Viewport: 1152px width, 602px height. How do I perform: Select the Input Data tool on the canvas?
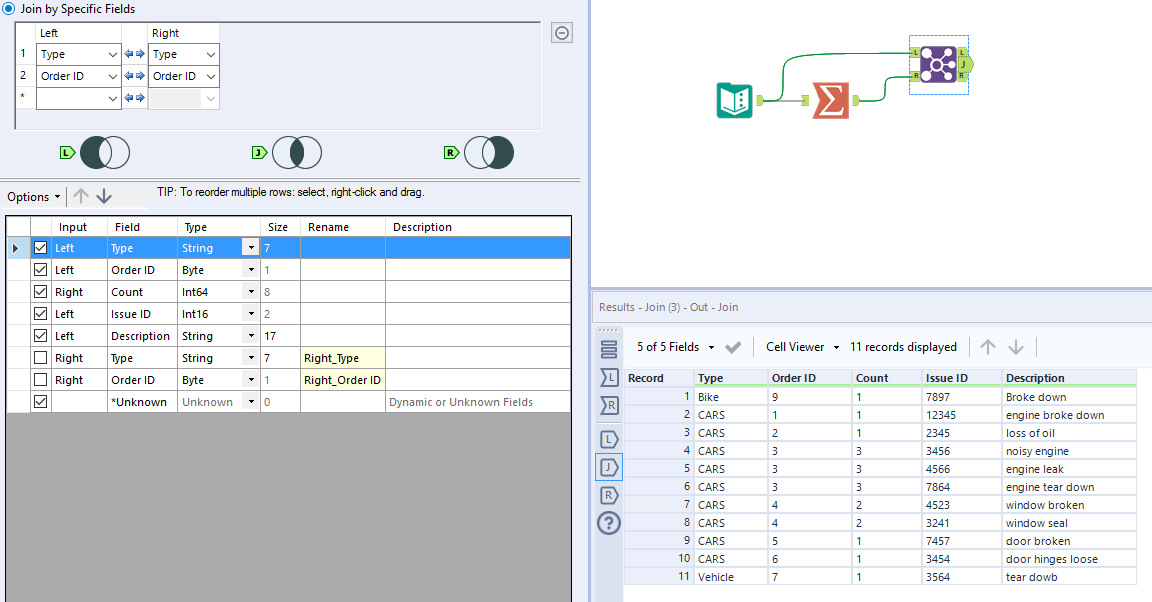(735, 100)
